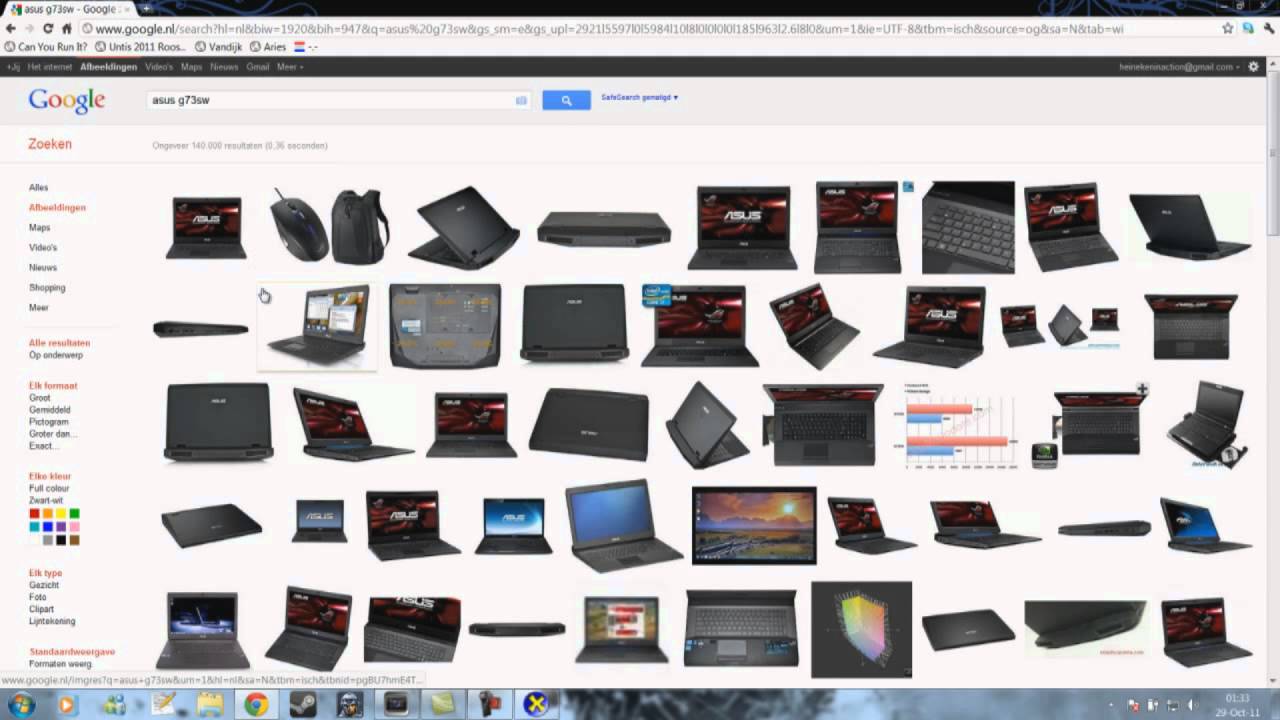Open the 'Can You Run It?' bookmark
The height and width of the screenshot is (720, 1280).
click(47, 47)
